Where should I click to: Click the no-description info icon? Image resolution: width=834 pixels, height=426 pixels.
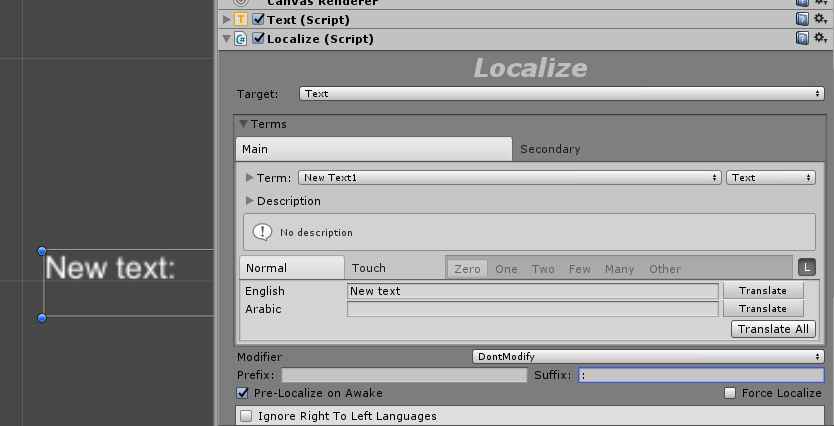262,232
